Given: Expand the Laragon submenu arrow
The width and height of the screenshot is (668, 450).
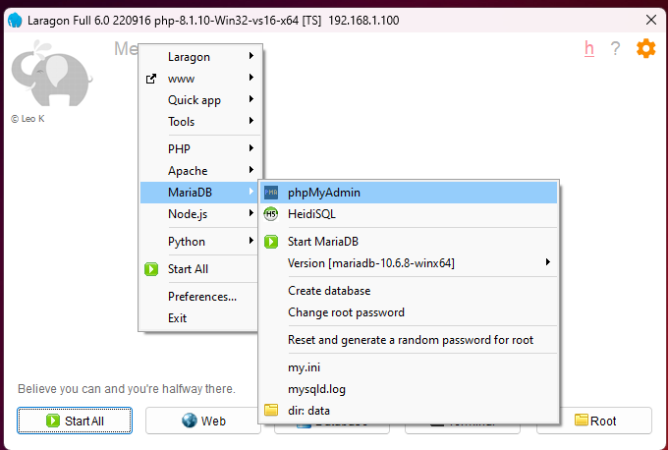Looking at the screenshot, I should [x=251, y=56].
